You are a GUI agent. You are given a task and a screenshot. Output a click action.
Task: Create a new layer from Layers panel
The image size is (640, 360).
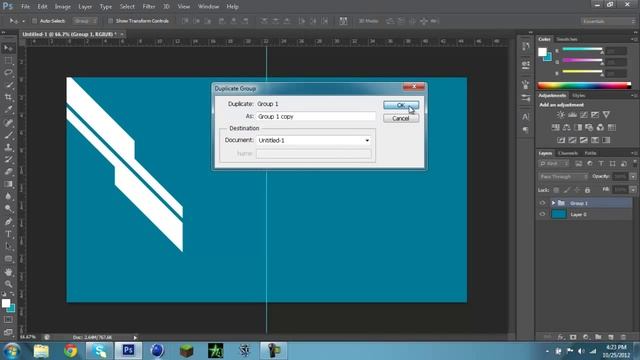(x=611, y=337)
